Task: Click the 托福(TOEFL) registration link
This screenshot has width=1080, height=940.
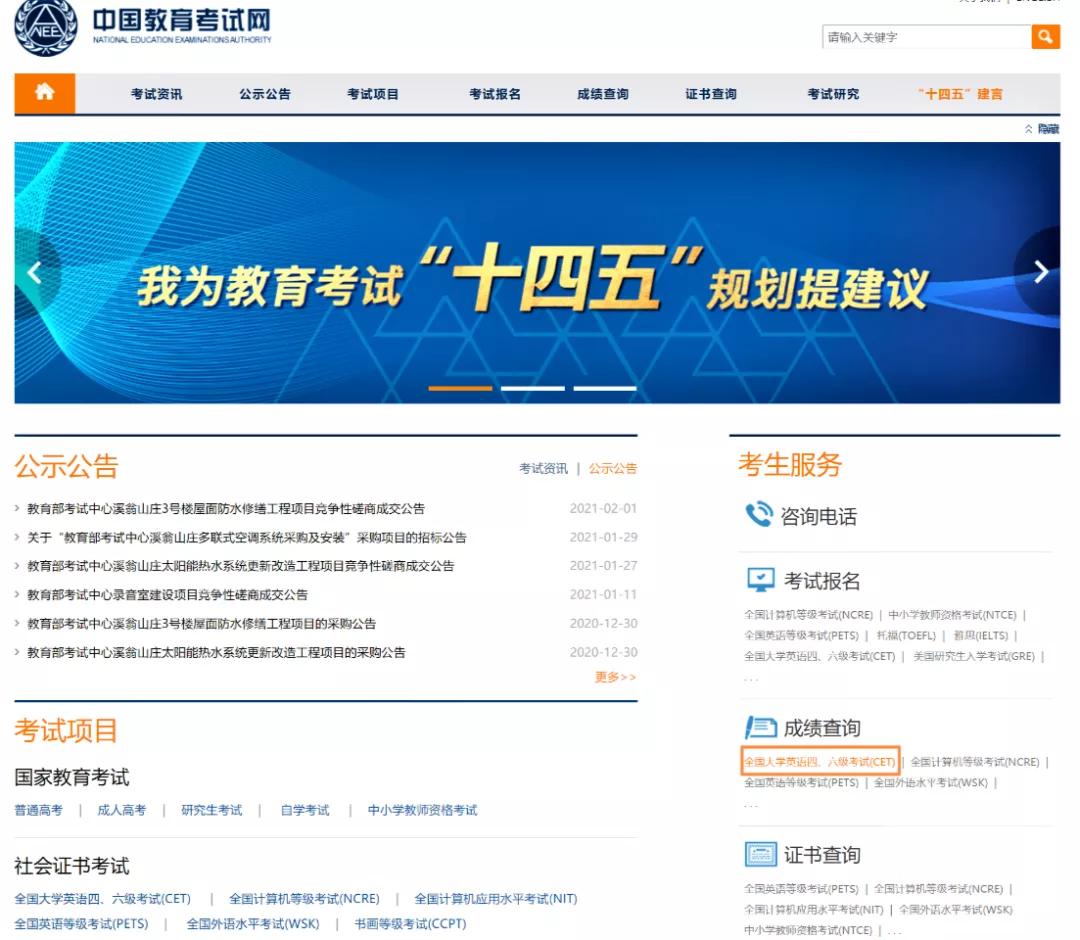Action: [x=909, y=636]
